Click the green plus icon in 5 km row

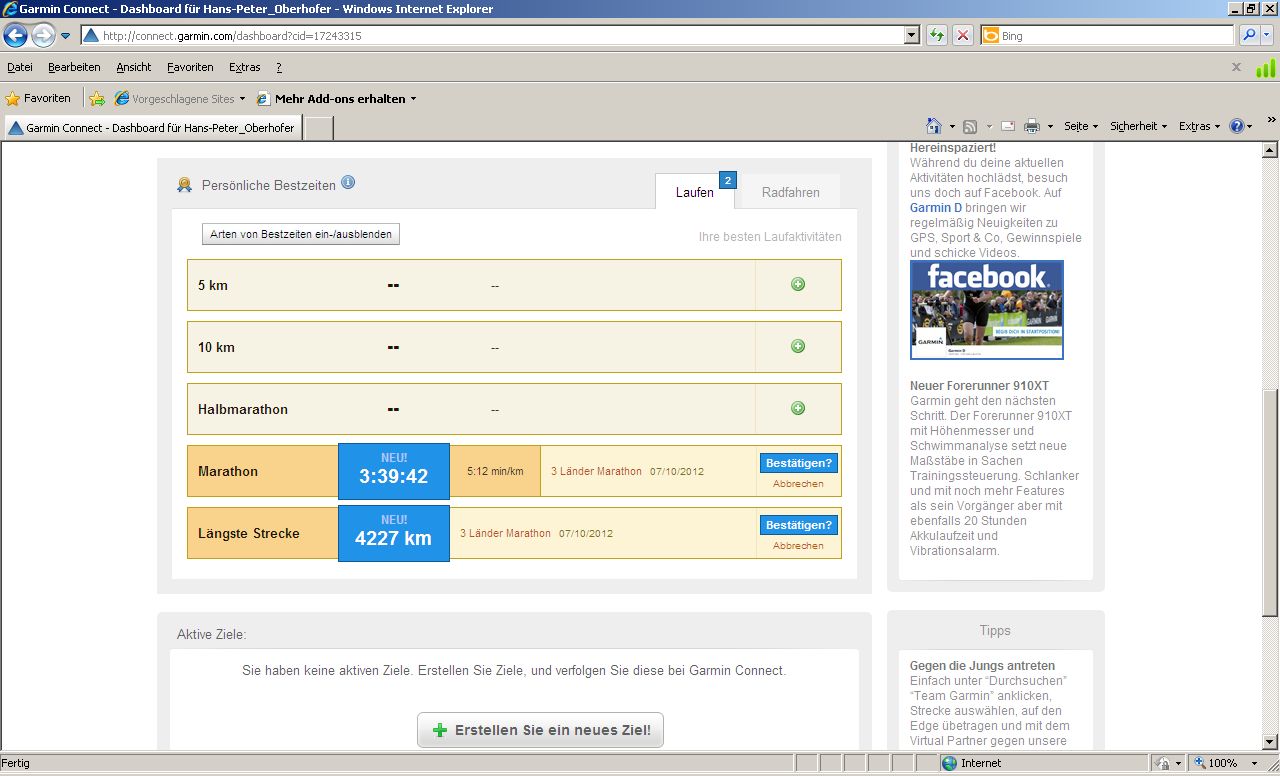pos(798,284)
